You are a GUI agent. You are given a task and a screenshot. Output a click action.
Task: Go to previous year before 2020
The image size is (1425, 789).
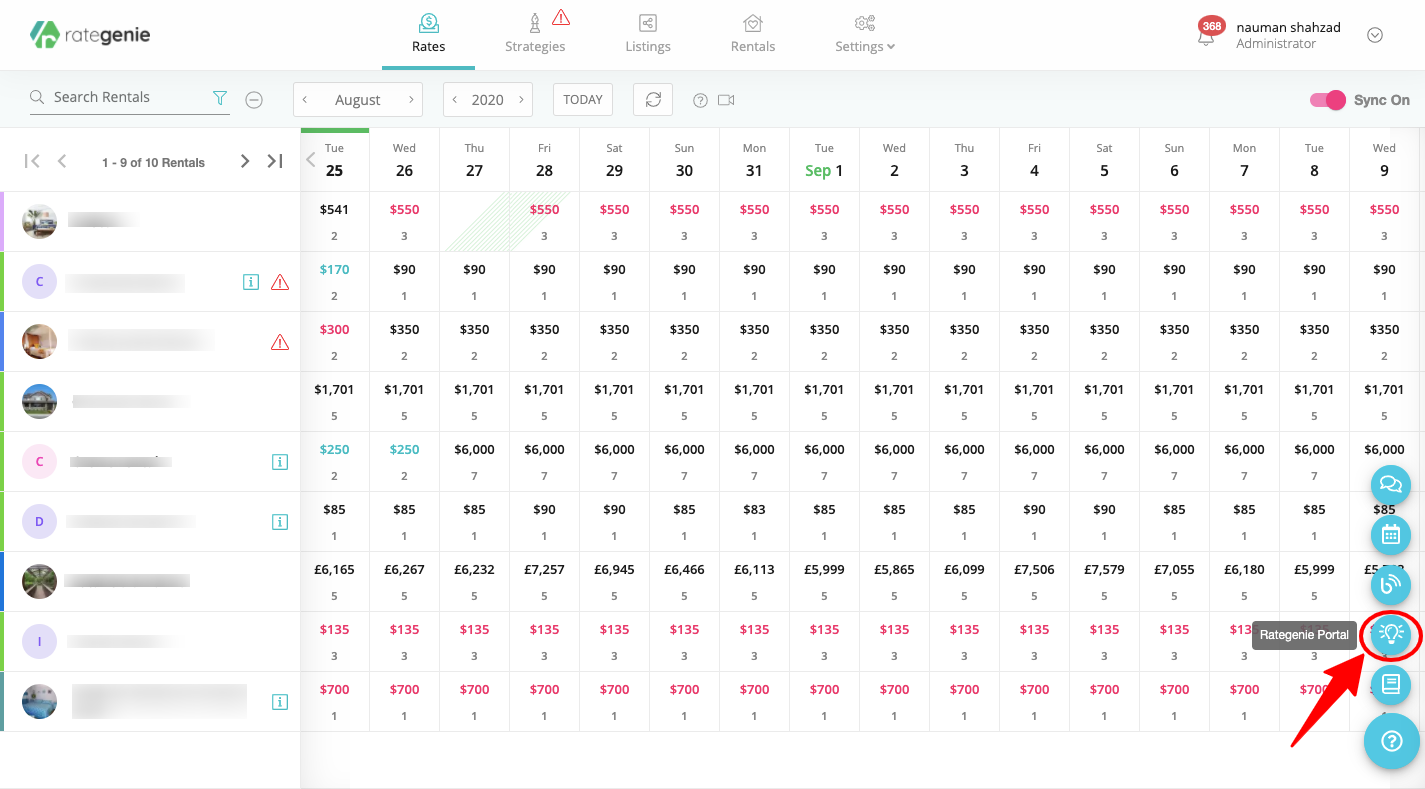[455, 100]
